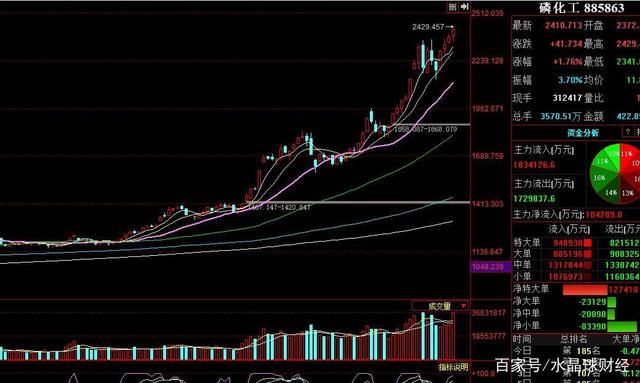The width and height of the screenshot is (640, 383).
Task: Click the 中单 inflow value 1317844
Action: 566,265
